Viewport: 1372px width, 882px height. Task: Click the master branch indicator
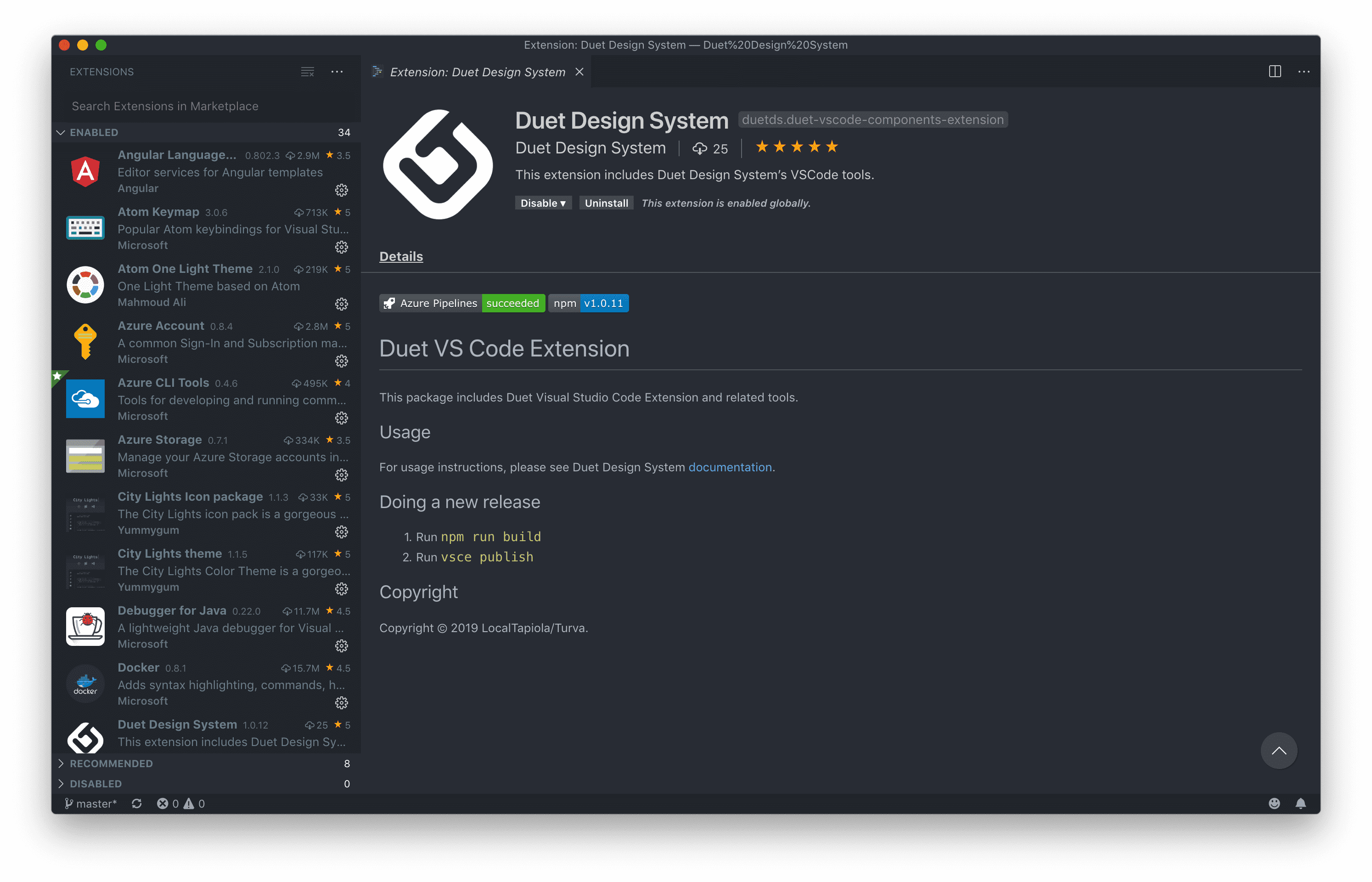pyautogui.click(x=90, y=803)
